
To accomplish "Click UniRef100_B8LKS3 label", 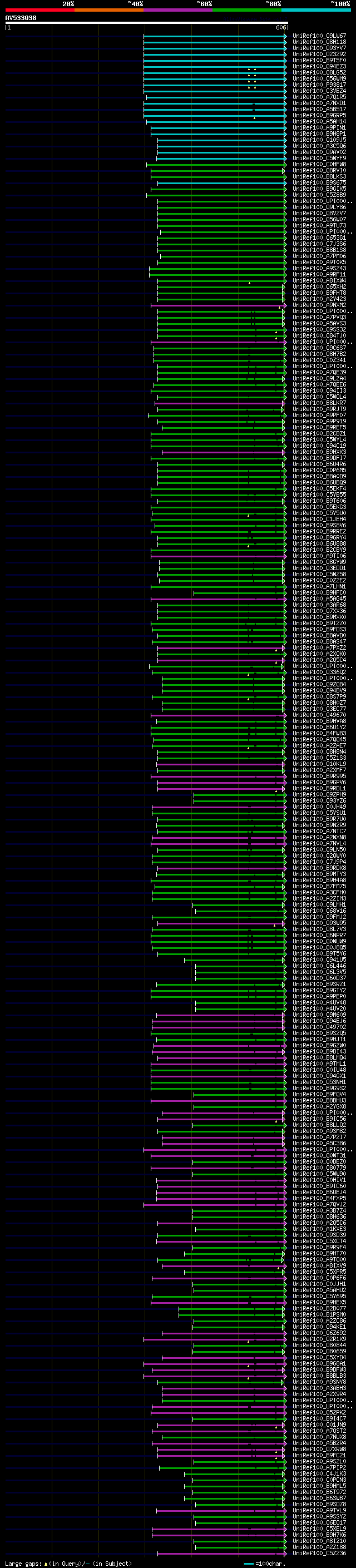I will pos(319,176).
